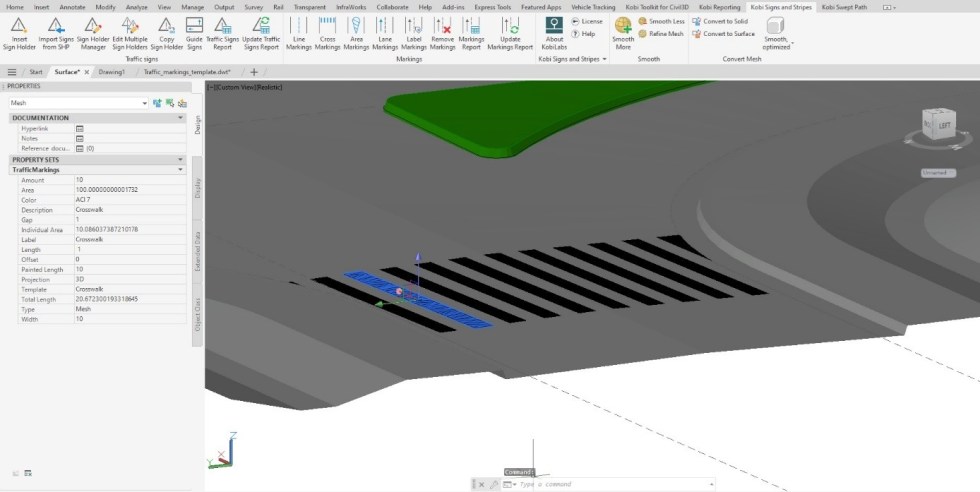Open the Guide Signs tool
The width and height of the screenshot is (980, 492).
194,34
